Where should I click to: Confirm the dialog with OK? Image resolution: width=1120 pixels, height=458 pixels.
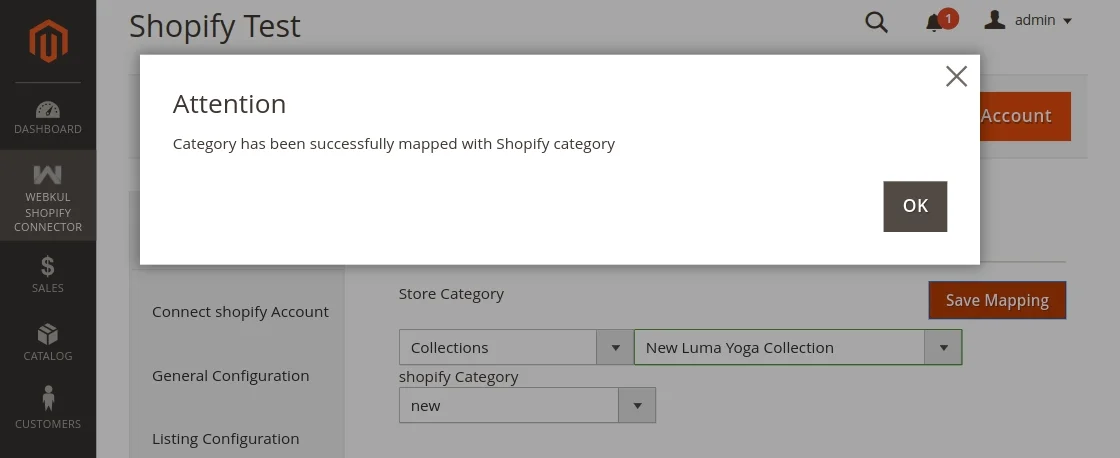coord(915,206)
